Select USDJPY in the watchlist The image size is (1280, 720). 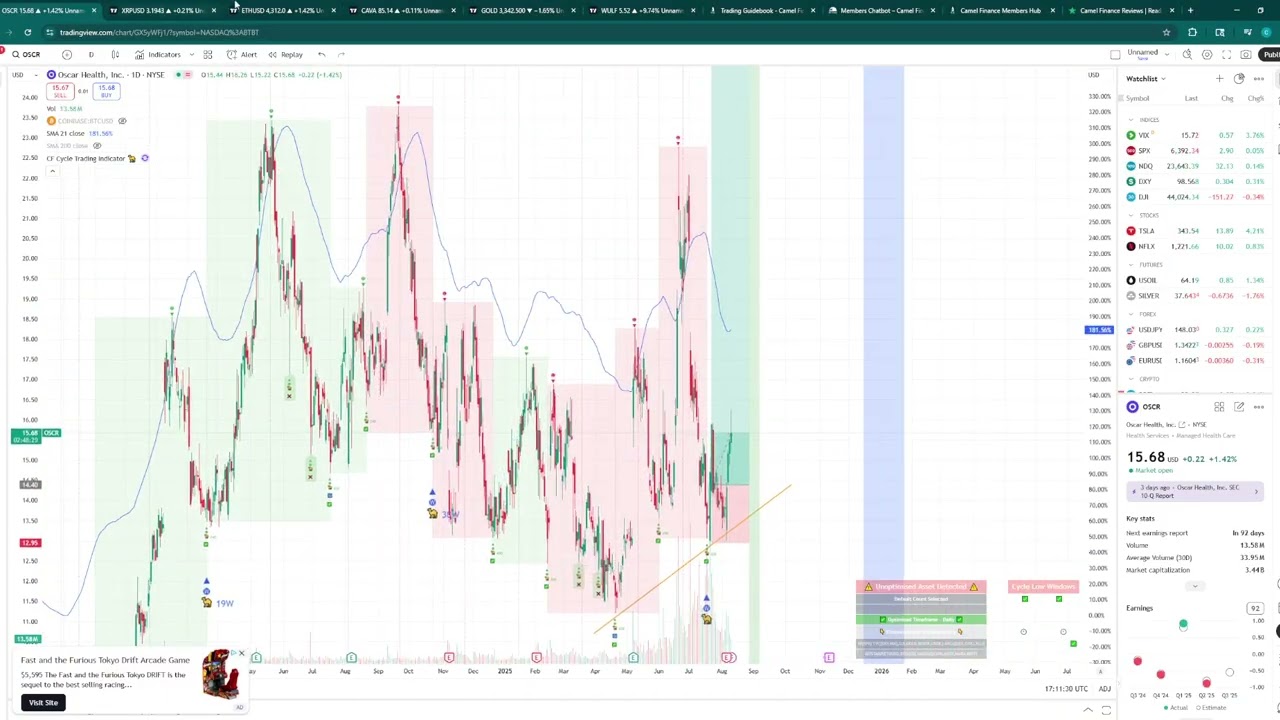[1196, 330]
